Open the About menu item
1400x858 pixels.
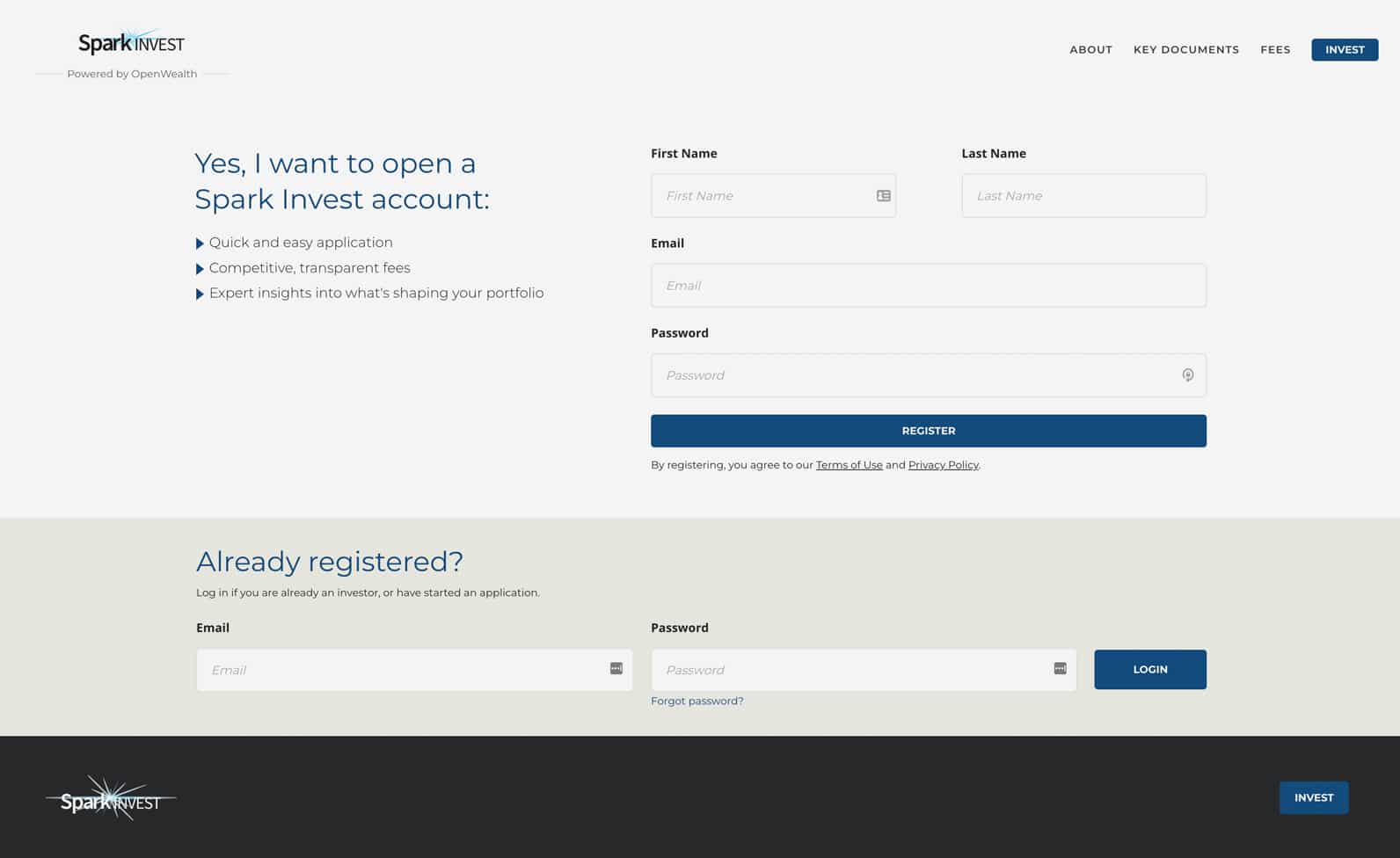point(1090,50)
